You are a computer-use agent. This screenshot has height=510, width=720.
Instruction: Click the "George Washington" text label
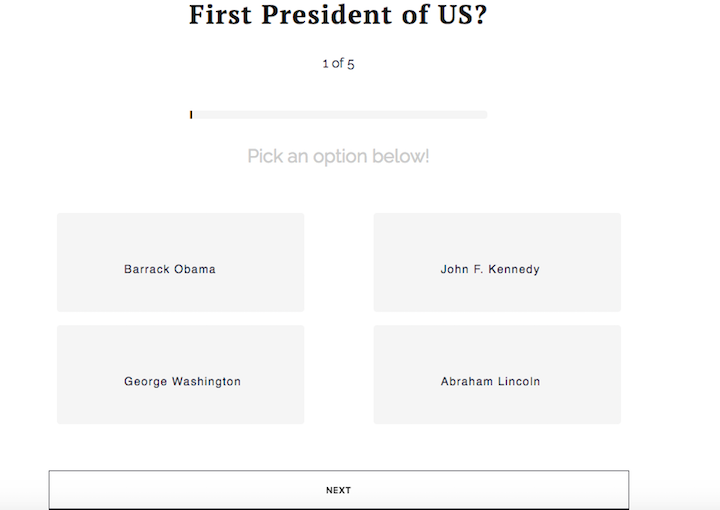pyautogui.click(x=182, y=381)
